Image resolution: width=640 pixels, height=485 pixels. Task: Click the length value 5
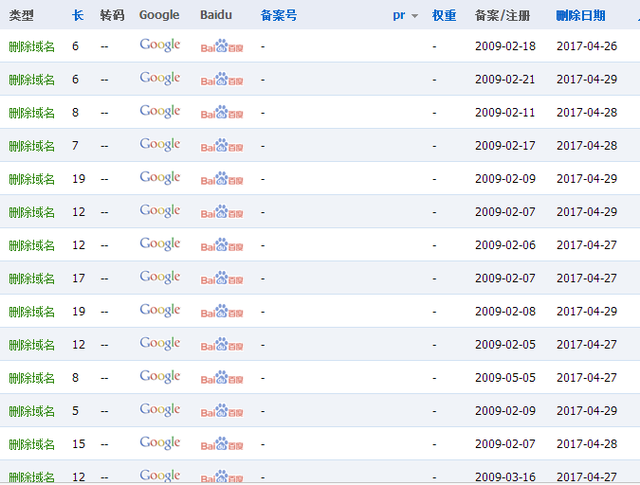(75, 411)
